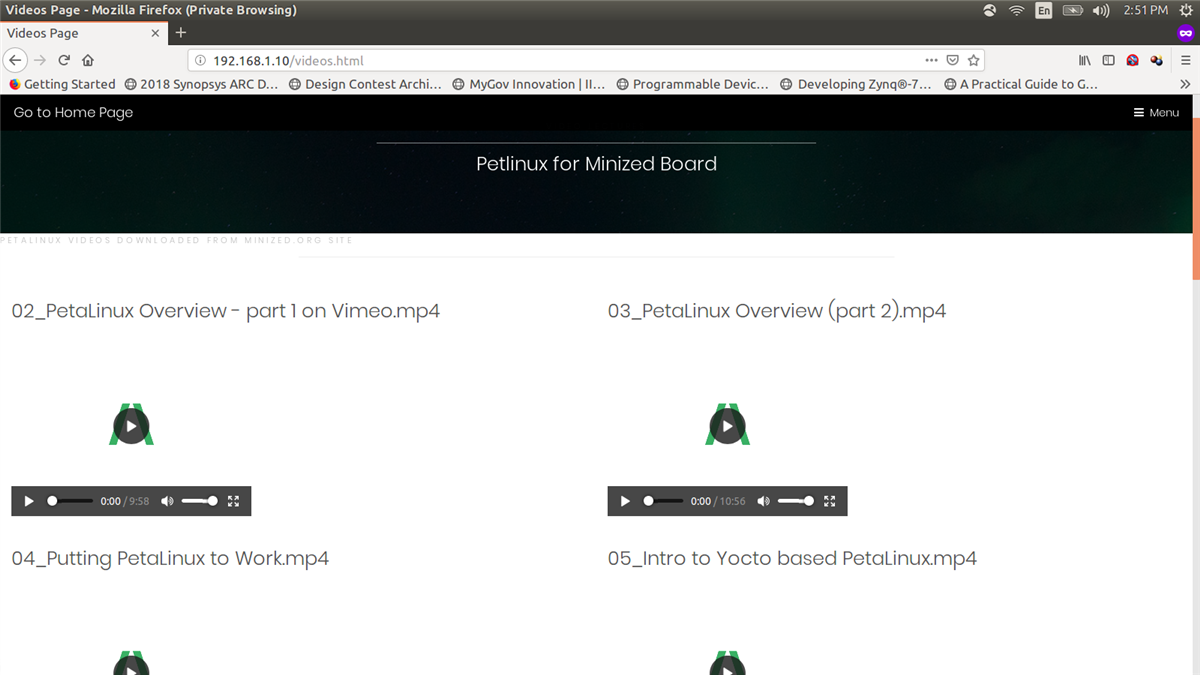
Task: Show more bookmarks chevron
Action: [1185, 84]
